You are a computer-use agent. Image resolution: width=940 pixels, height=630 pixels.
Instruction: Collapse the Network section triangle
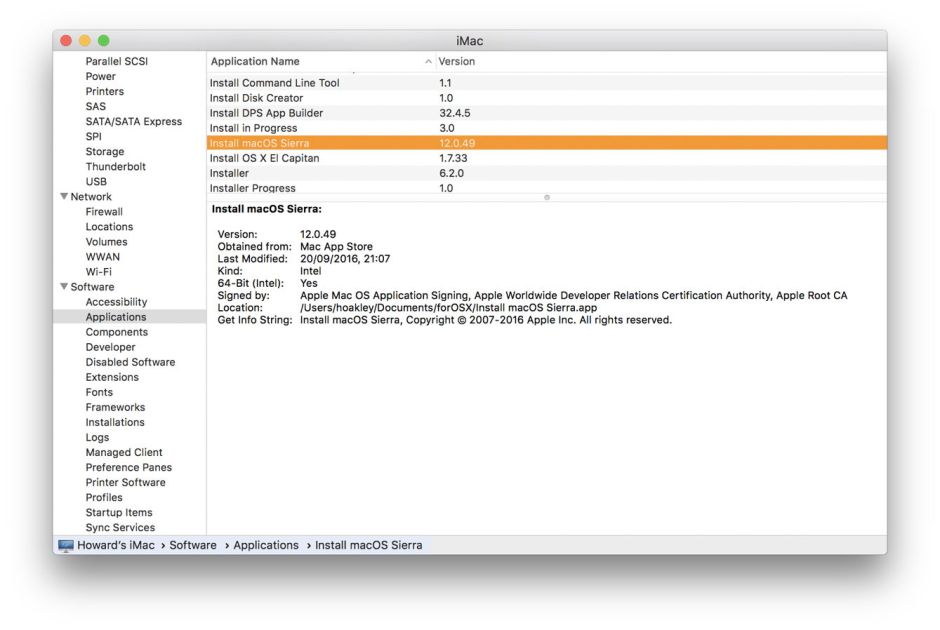click(64, 197)
